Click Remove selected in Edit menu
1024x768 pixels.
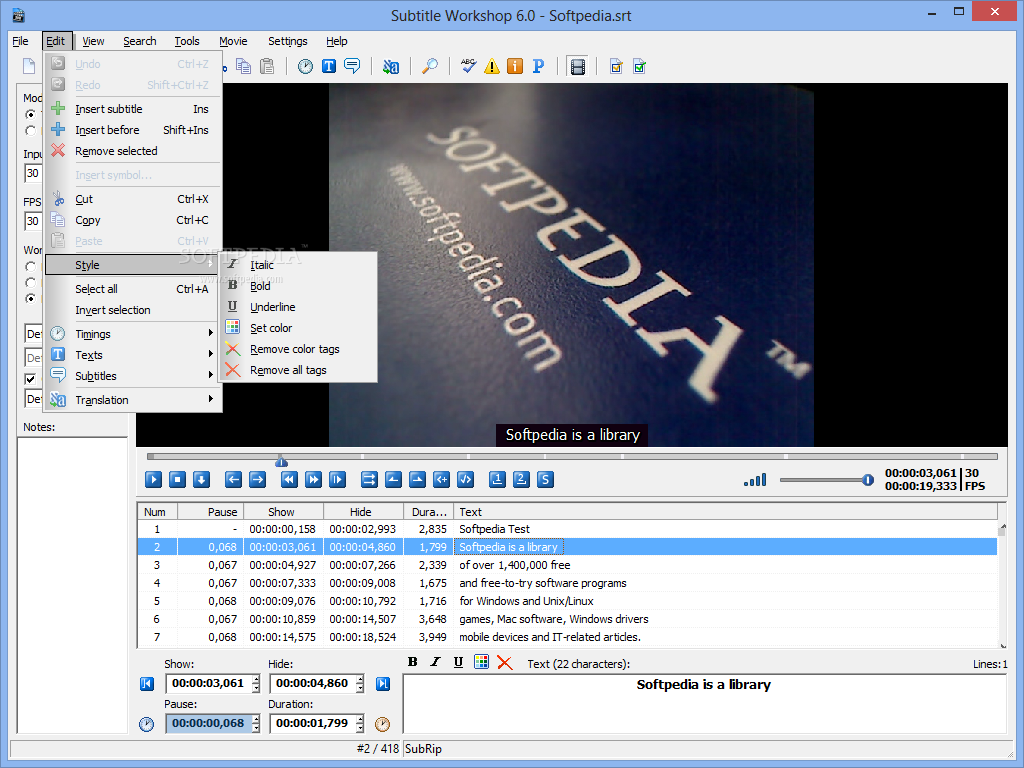click(x=133, y=151)
